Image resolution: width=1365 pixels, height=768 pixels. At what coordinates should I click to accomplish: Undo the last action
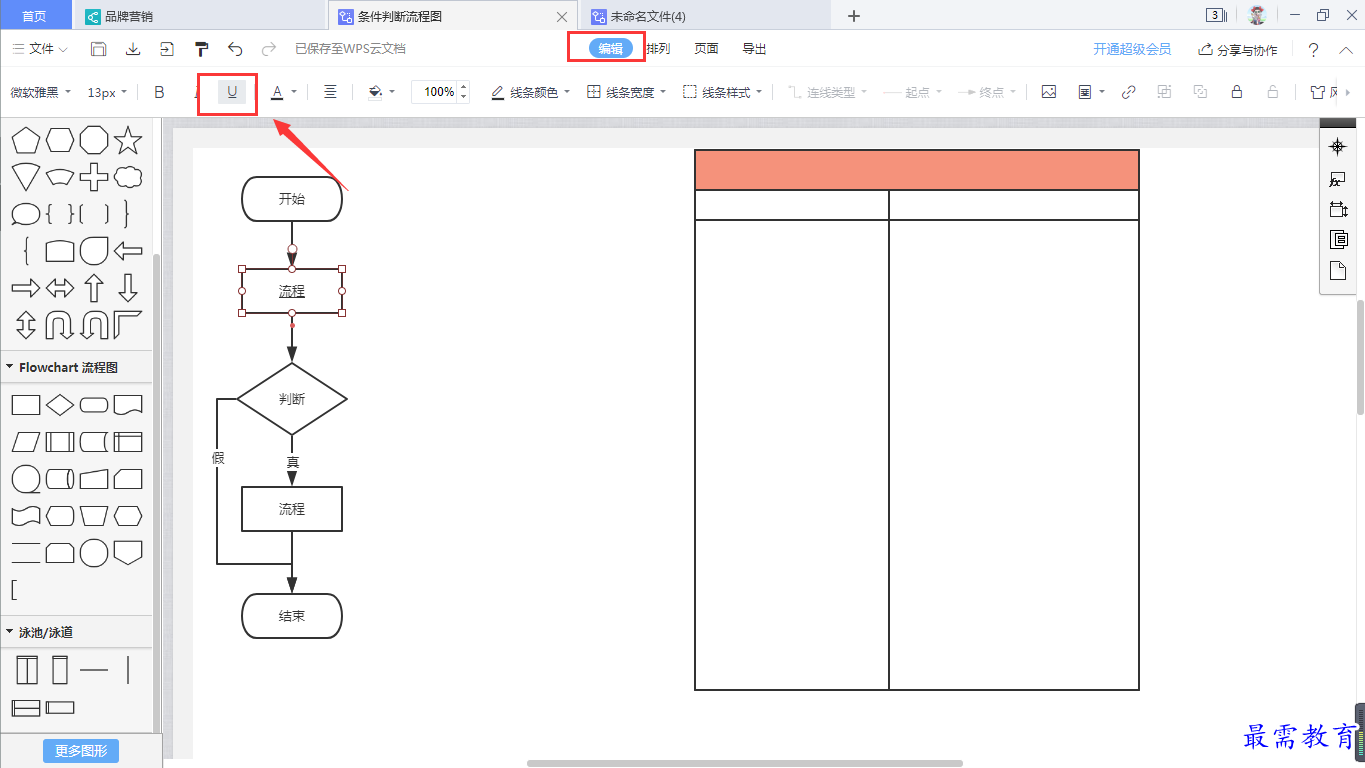[x=235, y=49]
